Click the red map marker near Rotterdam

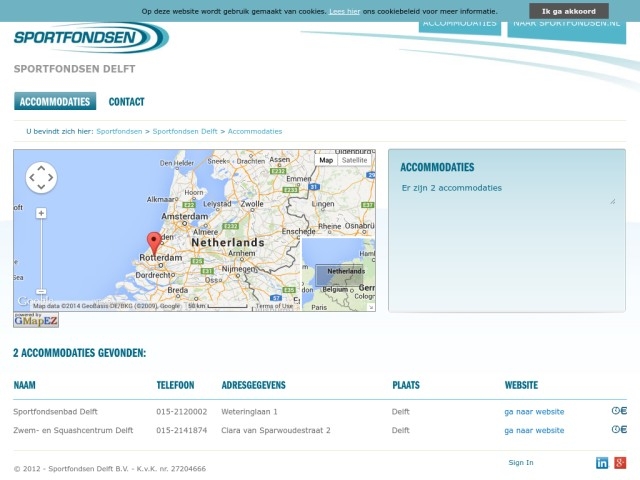point(153,242)
